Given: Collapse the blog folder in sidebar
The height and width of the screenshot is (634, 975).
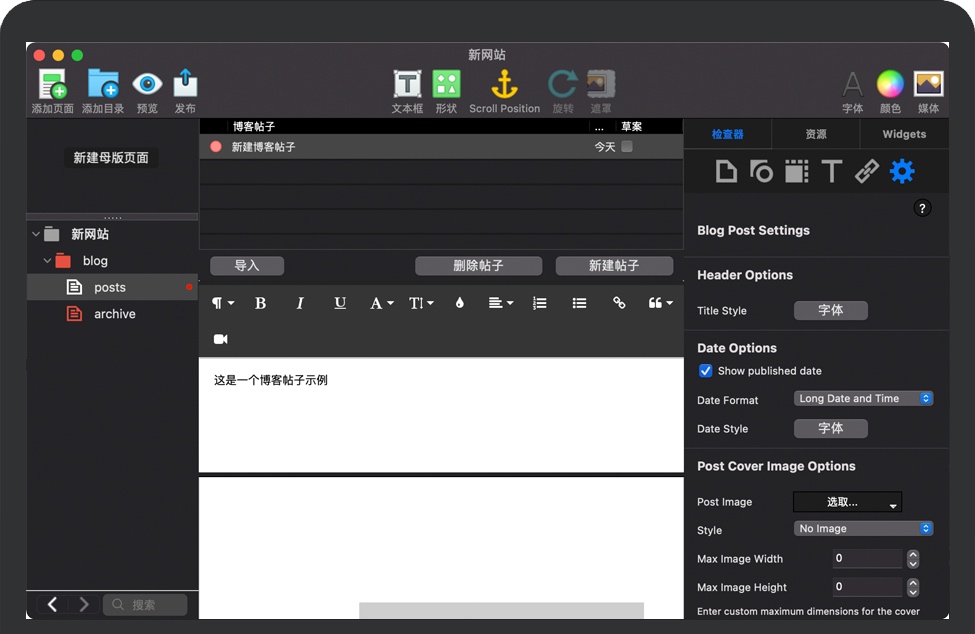Looking at the screenshot, I should coord(47,261).
